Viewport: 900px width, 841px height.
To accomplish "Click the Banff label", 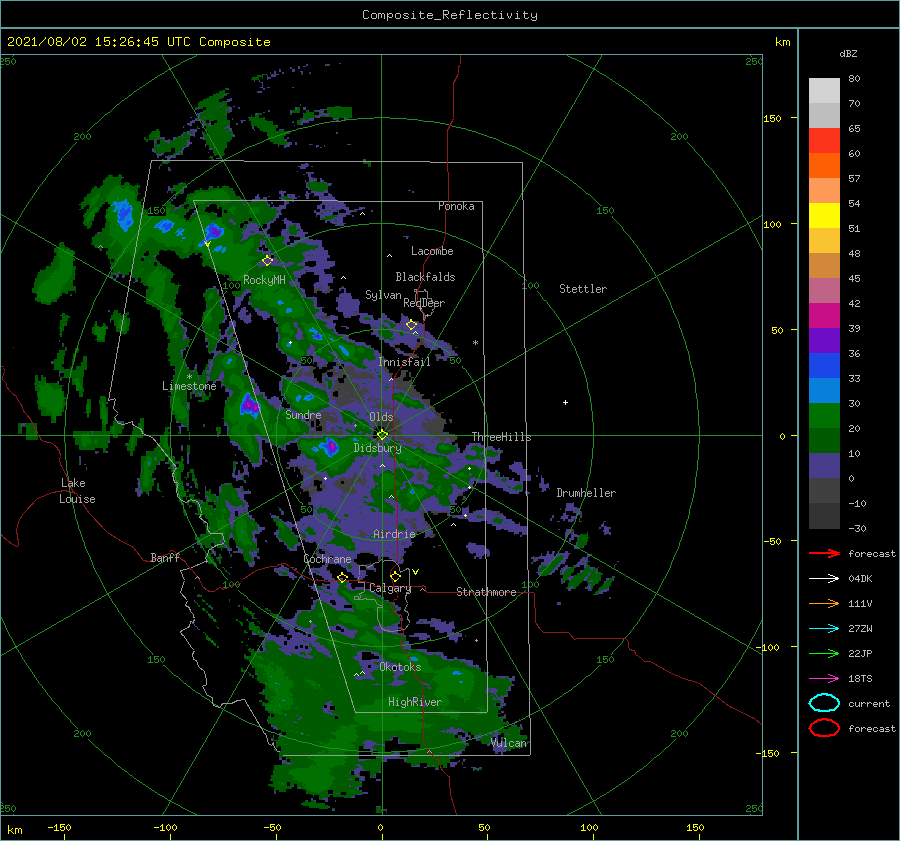I will click(165, 557).
